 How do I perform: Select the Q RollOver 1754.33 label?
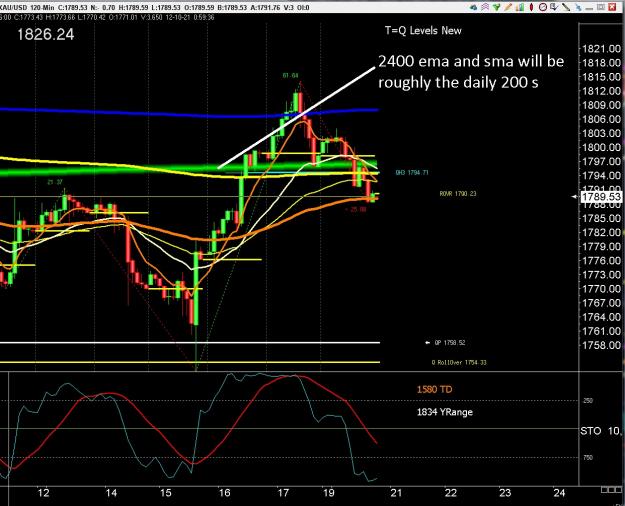[x=459, y=362]
